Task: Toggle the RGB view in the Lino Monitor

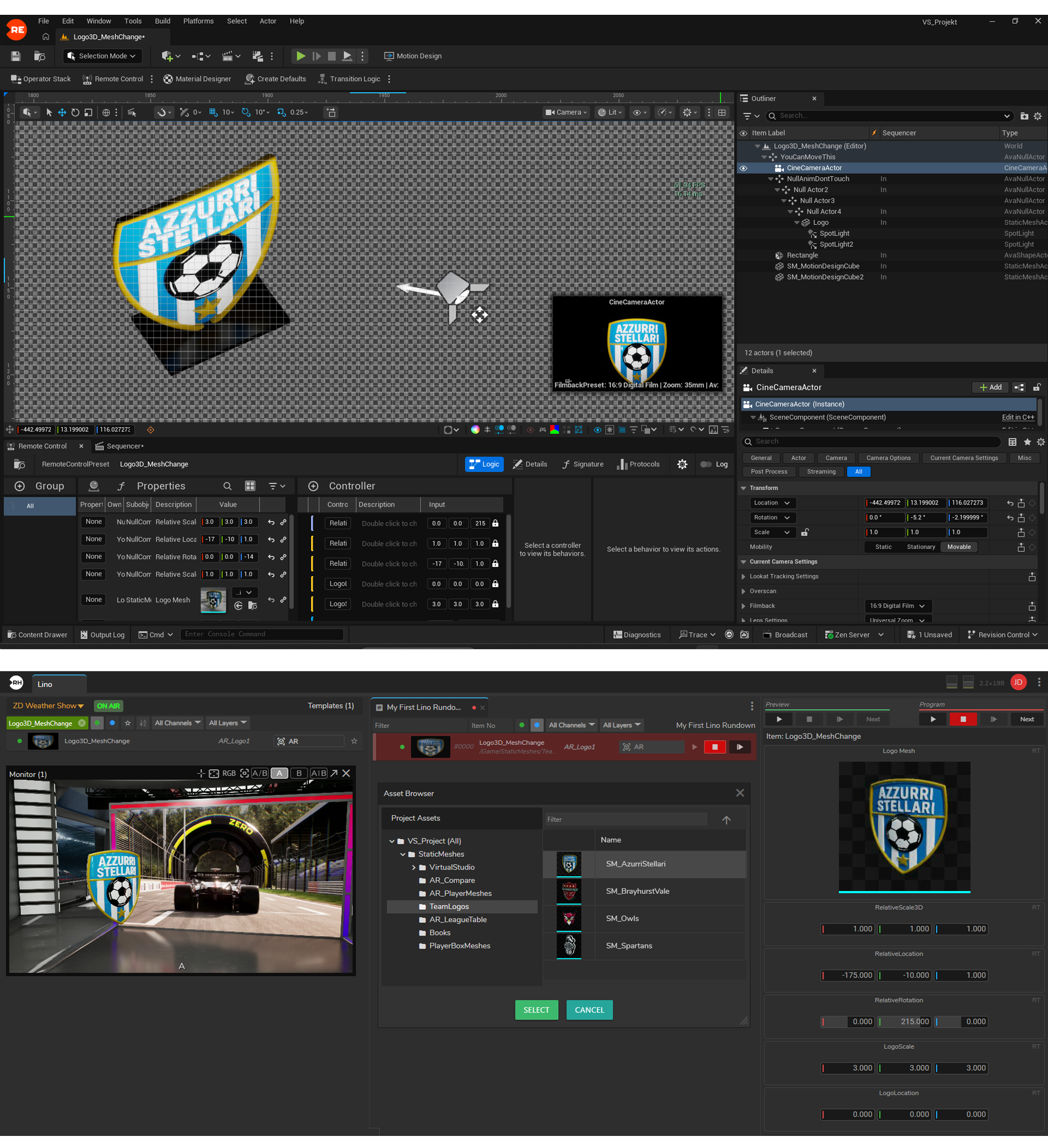Action: 229,773
